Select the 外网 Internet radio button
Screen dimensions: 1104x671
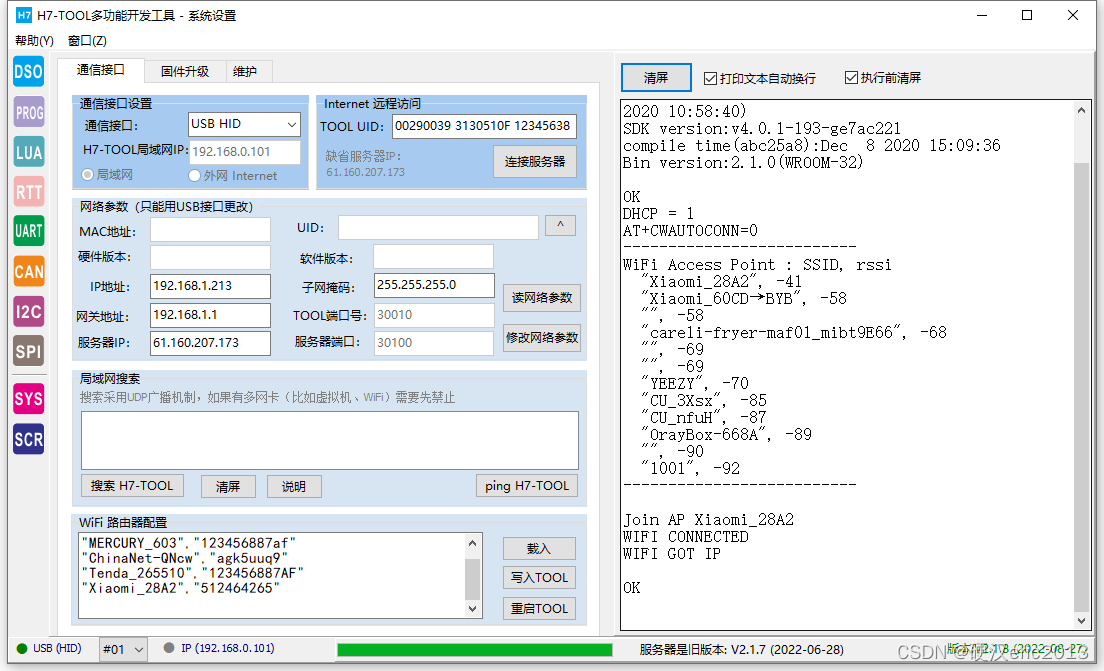tap(194, 175)
